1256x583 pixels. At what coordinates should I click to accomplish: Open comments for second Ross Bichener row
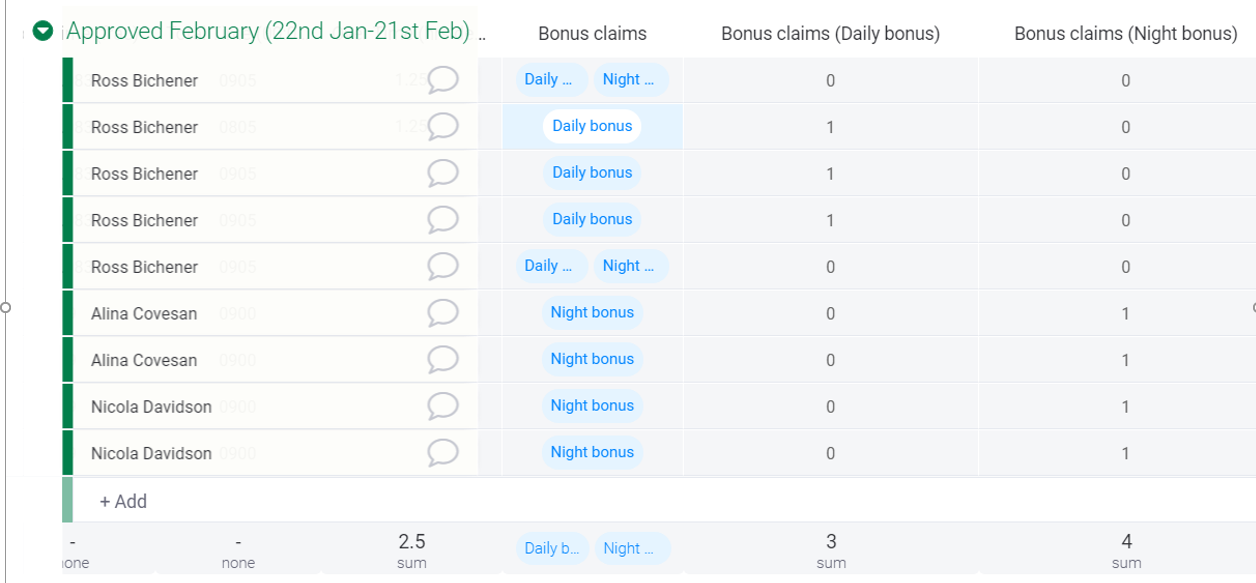tap(442, 127)
